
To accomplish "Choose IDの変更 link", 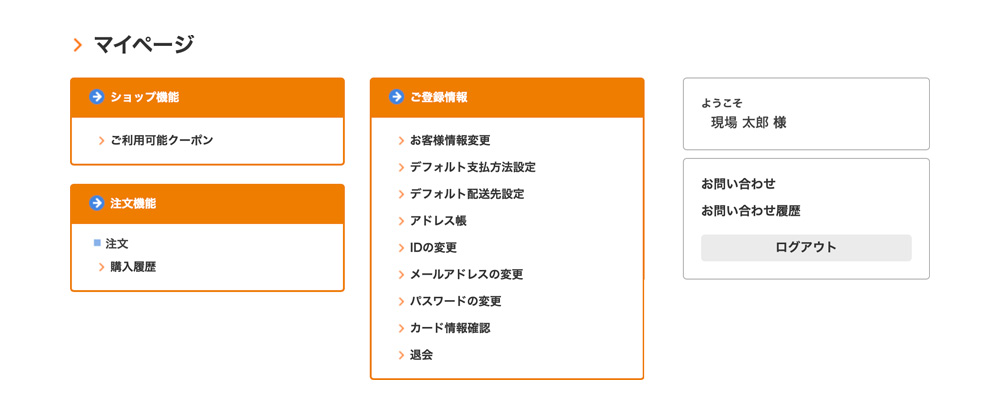I will pos(433,248).
